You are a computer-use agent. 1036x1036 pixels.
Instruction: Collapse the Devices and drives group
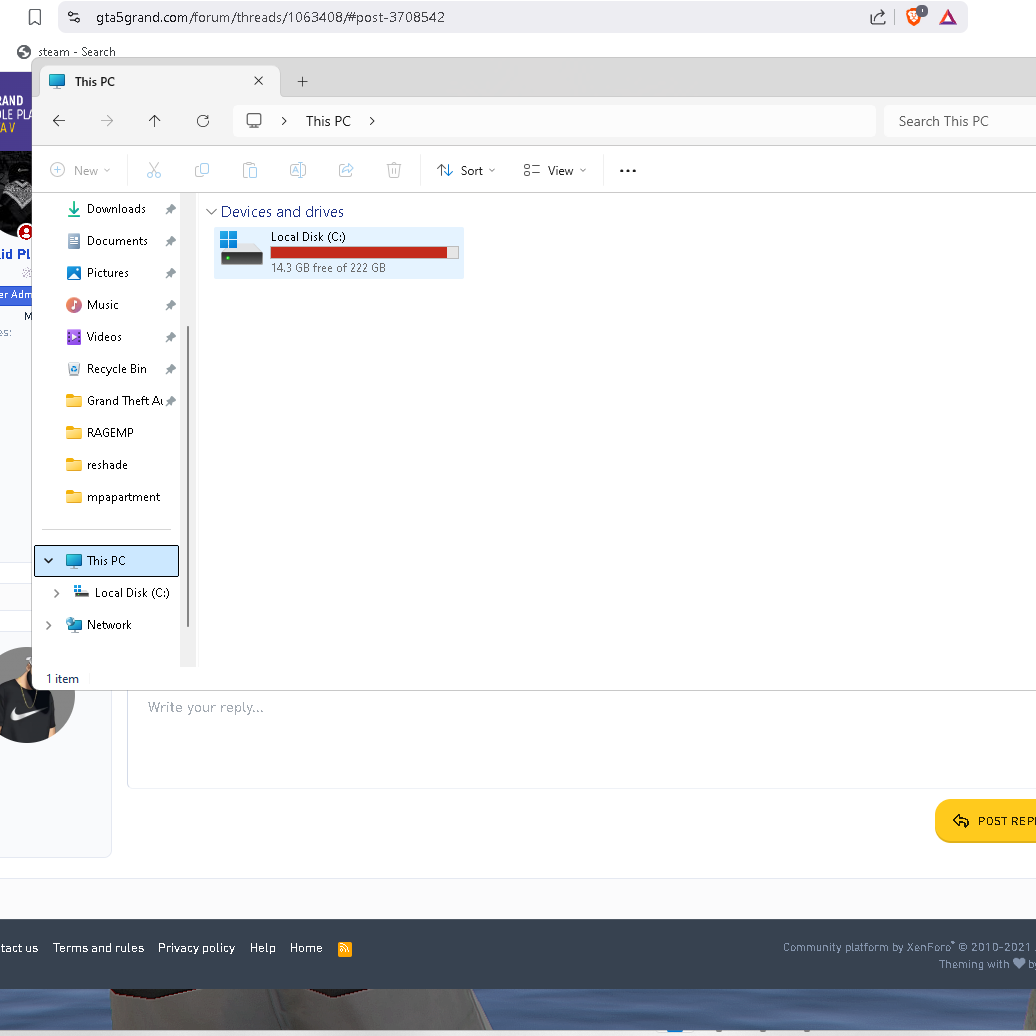tap(211, 212)
